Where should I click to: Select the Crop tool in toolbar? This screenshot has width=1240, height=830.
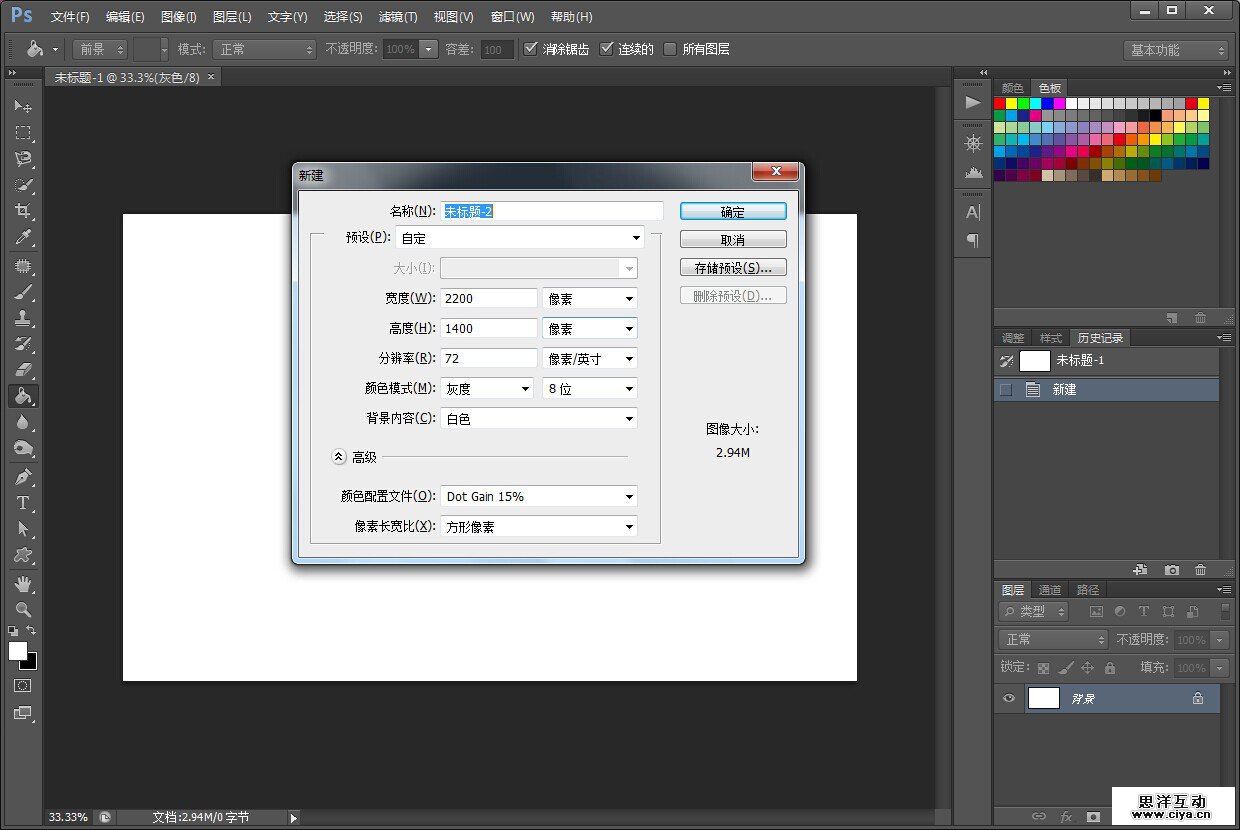(23, 211)
